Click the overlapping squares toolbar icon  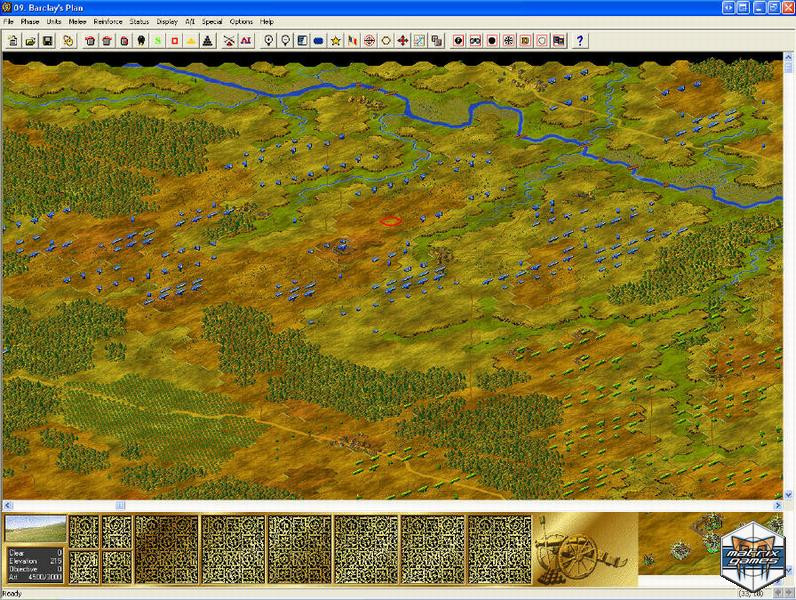point(436,41)
